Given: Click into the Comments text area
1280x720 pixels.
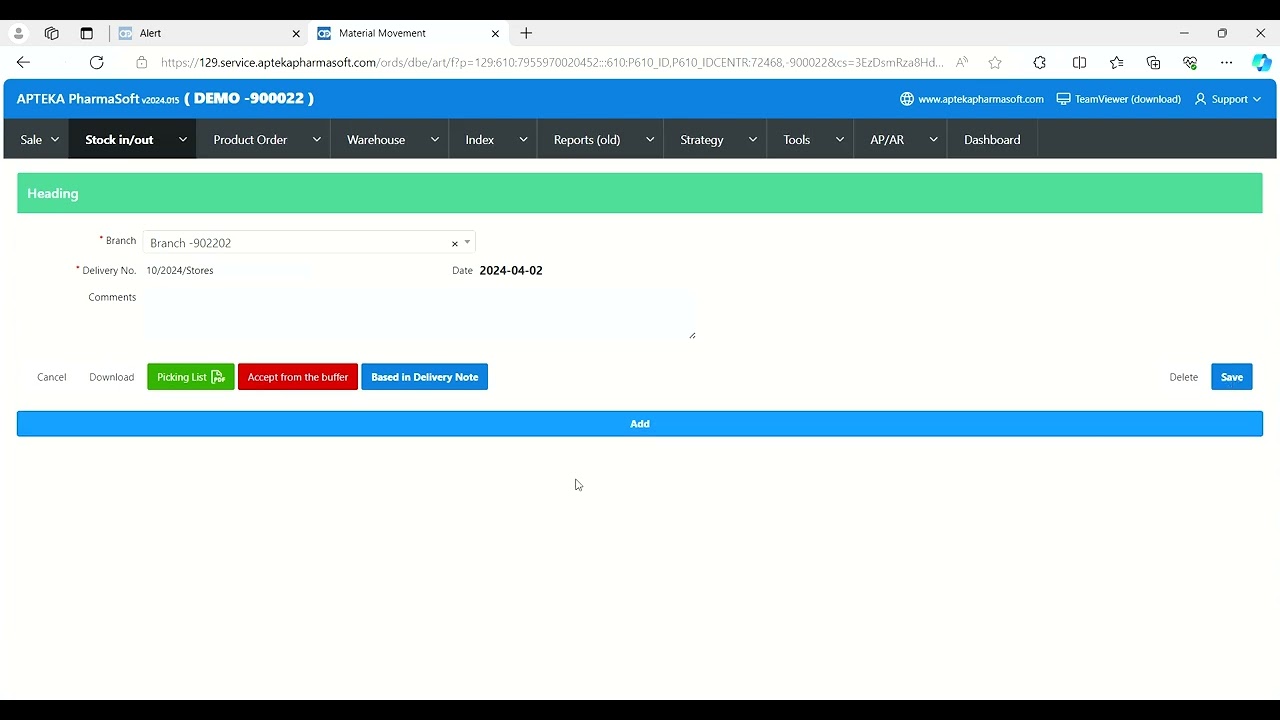Looking at the screenshot, I should 420,315.
